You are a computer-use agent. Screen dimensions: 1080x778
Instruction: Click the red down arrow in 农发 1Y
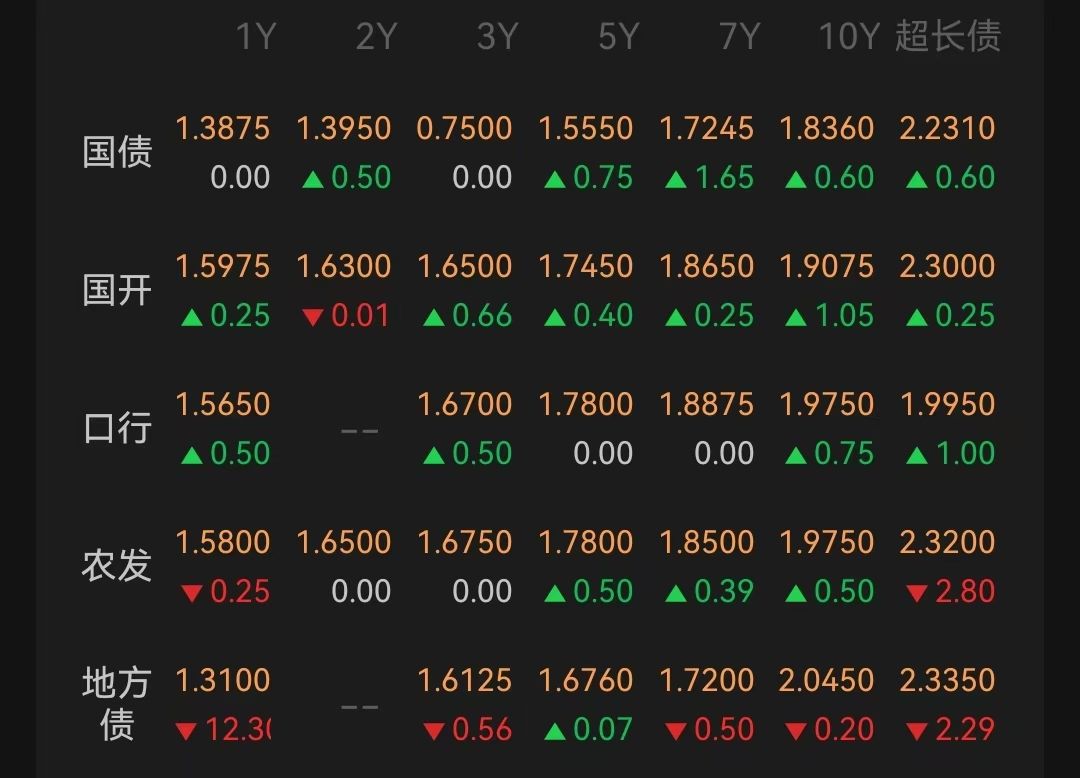point(192,594)
